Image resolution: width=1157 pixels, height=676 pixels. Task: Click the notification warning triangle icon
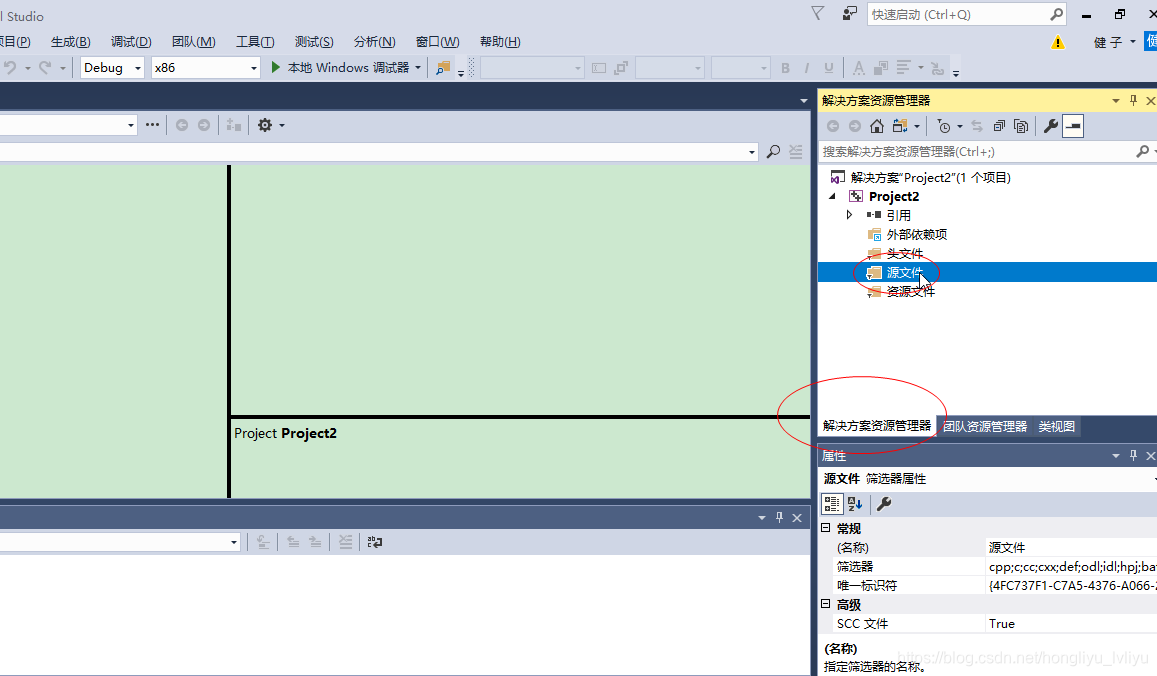click(x=1057, y=43)
